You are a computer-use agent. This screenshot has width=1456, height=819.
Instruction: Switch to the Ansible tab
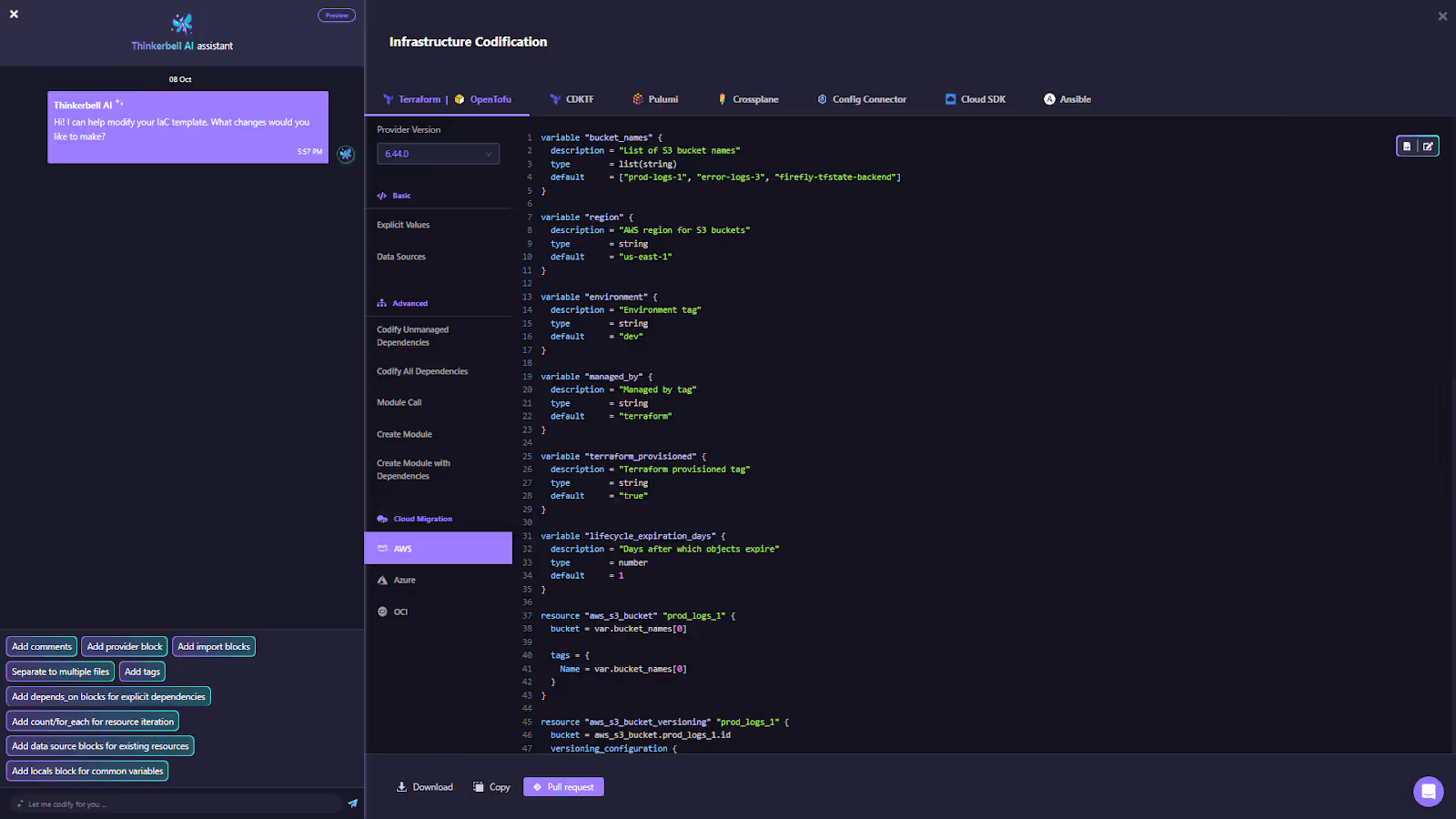tap(1067, 99)
